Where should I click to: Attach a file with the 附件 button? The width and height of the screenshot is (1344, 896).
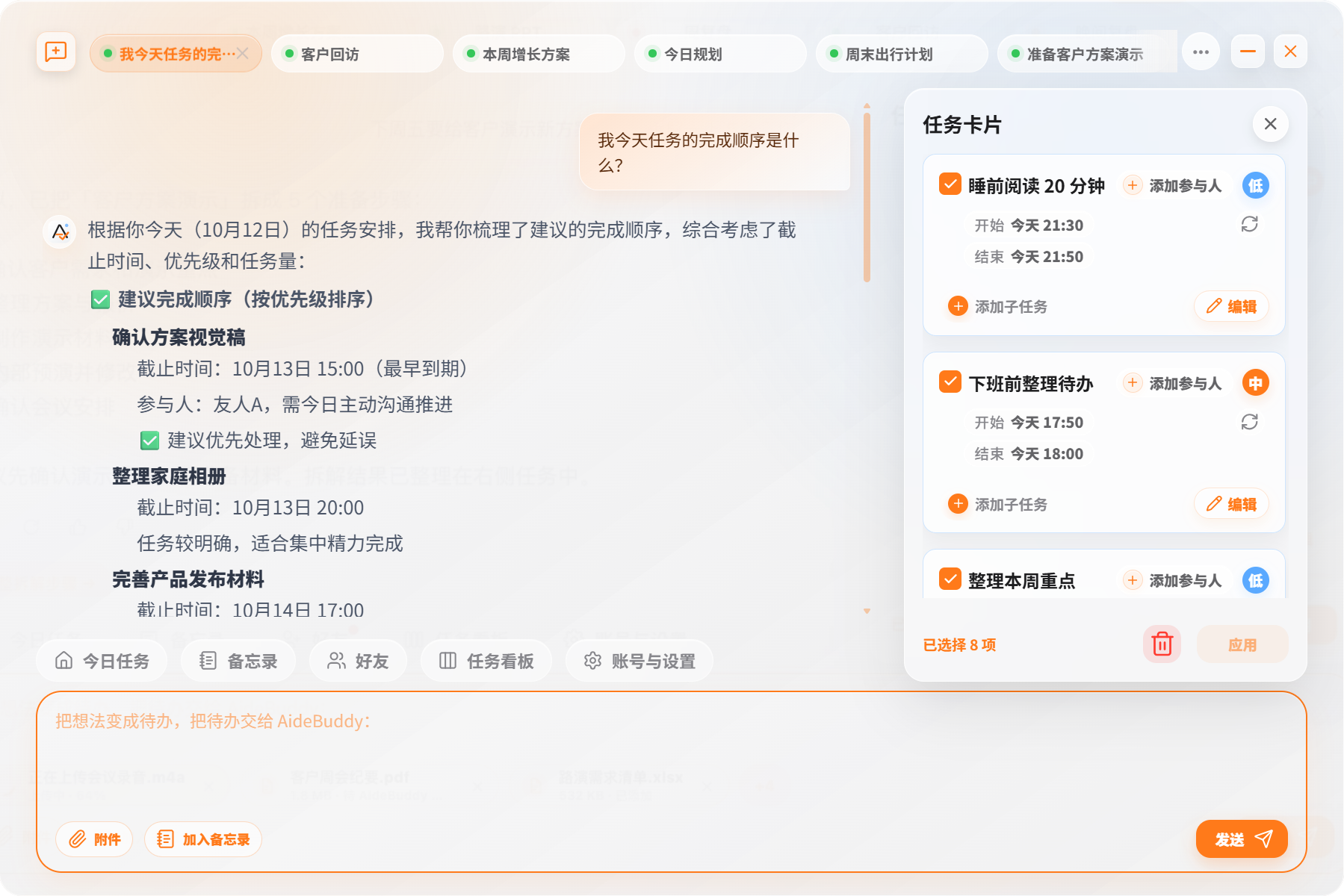point(94,839)
